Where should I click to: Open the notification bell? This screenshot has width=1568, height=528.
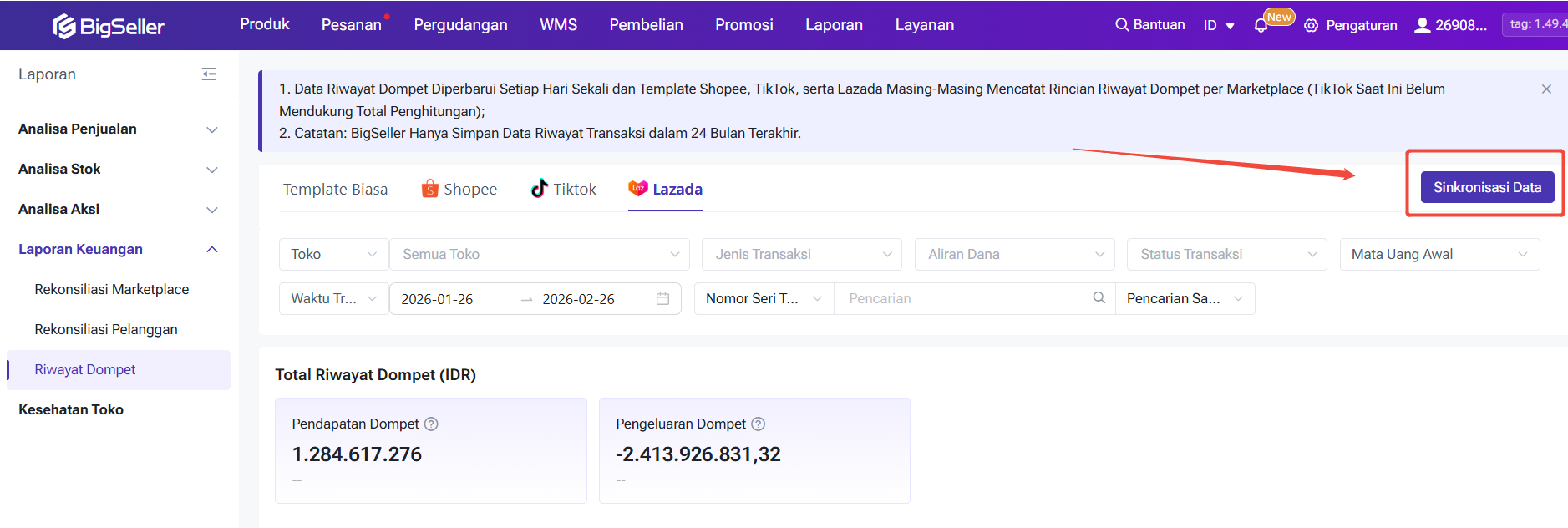[1261, 26]
